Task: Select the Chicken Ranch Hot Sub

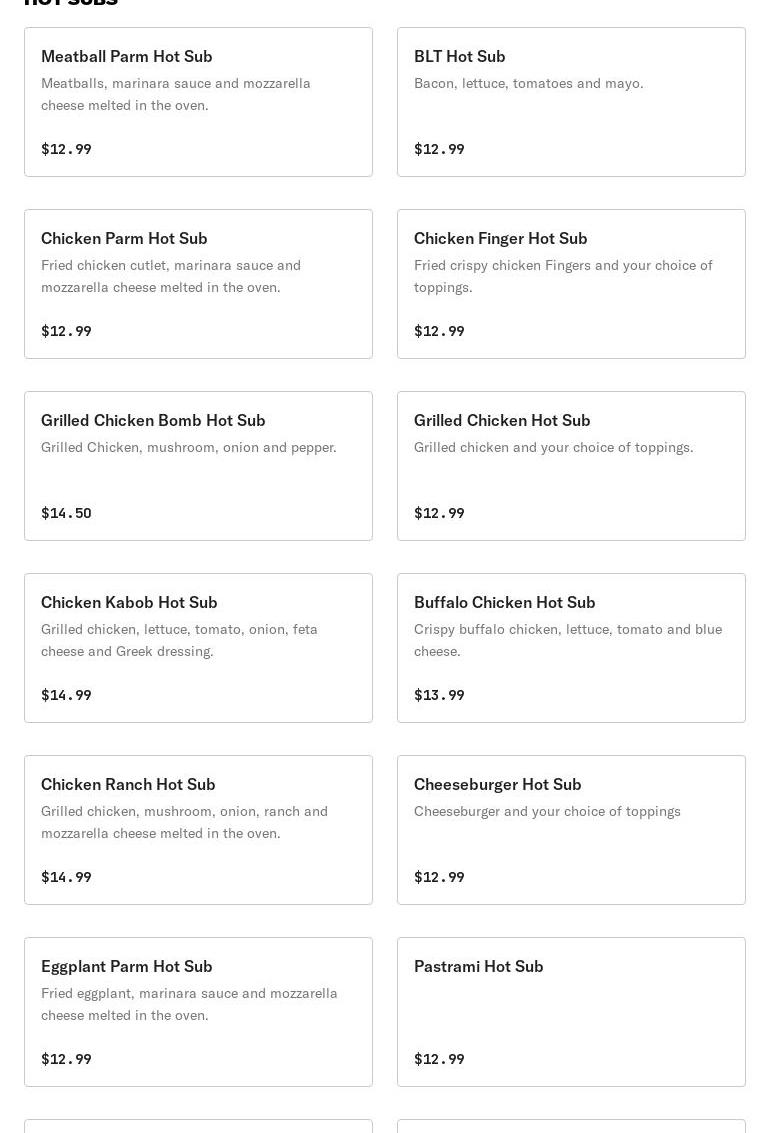Action: 199,830
